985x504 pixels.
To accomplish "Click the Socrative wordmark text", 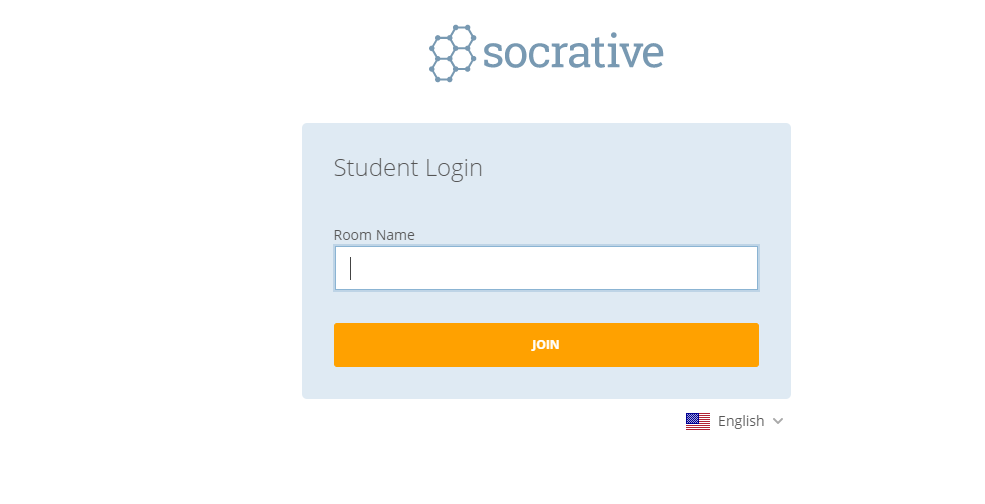I will (573, 53).
